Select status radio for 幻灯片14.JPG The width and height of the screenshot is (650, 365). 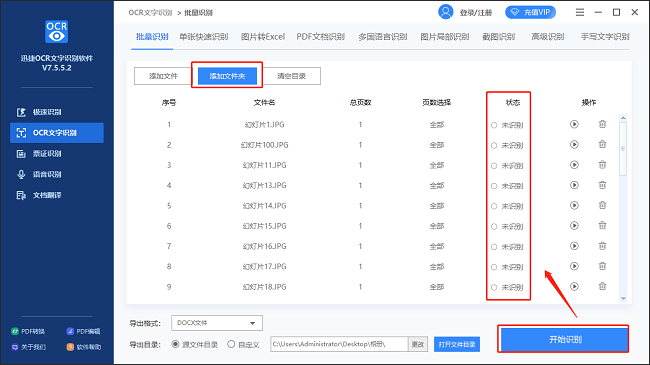point(494,207)
